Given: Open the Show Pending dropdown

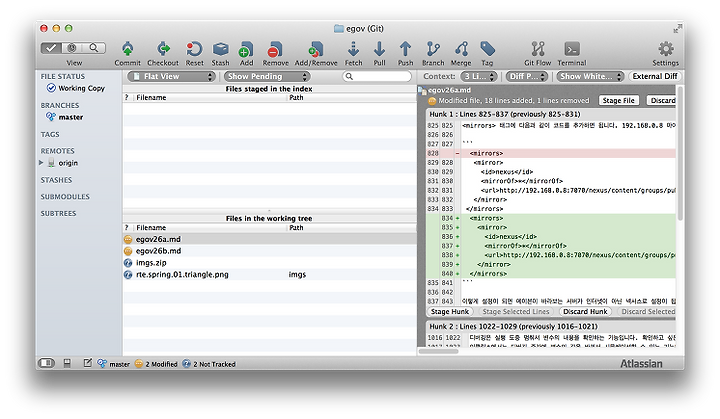Looking at the screenshot, I should [x=267, y=76].
